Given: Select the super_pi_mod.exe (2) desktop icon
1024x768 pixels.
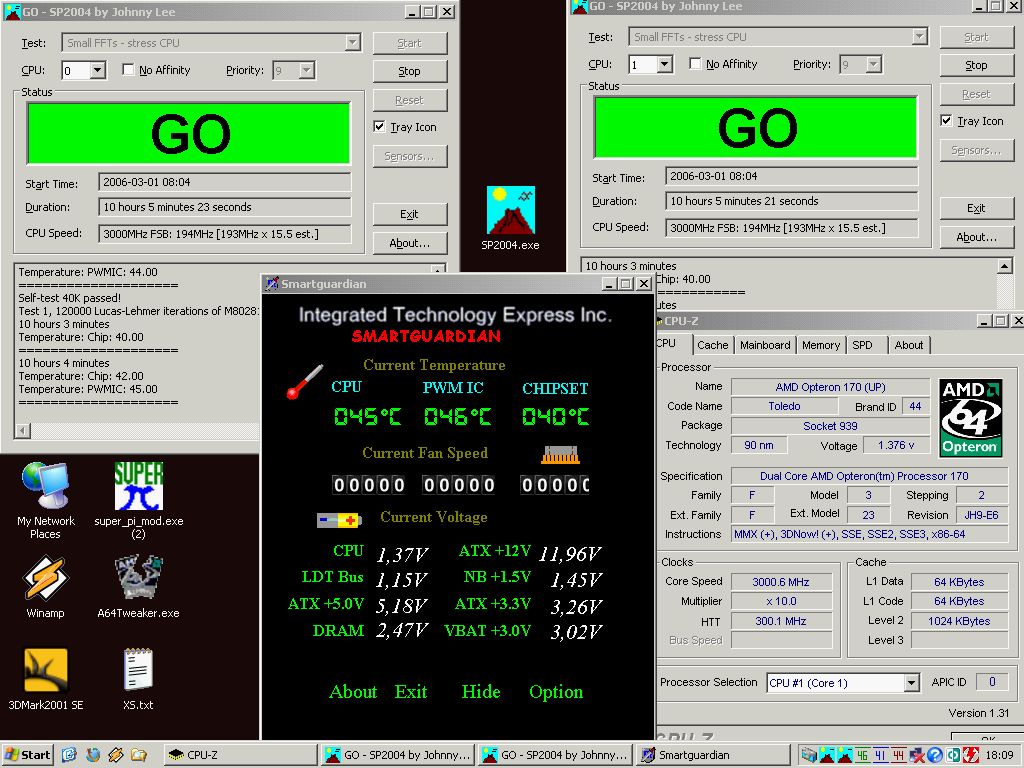Looking at the screenshot, I should coord(138,500).
